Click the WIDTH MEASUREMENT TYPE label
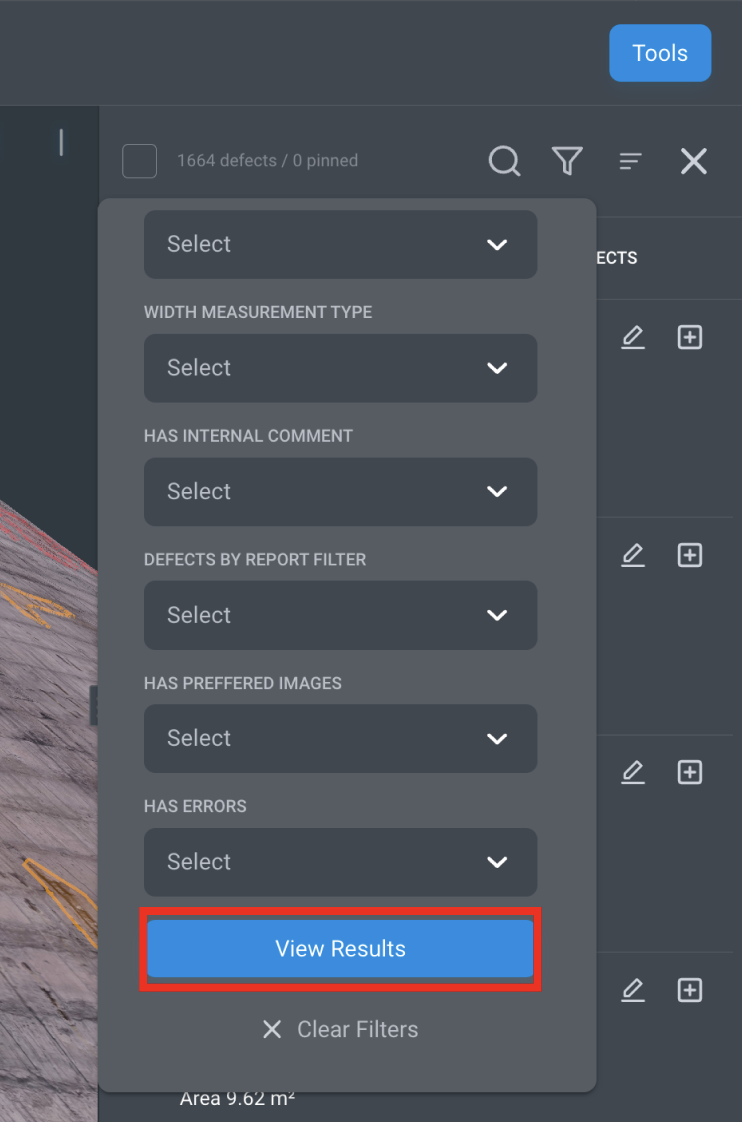 [x=258, y=312]
